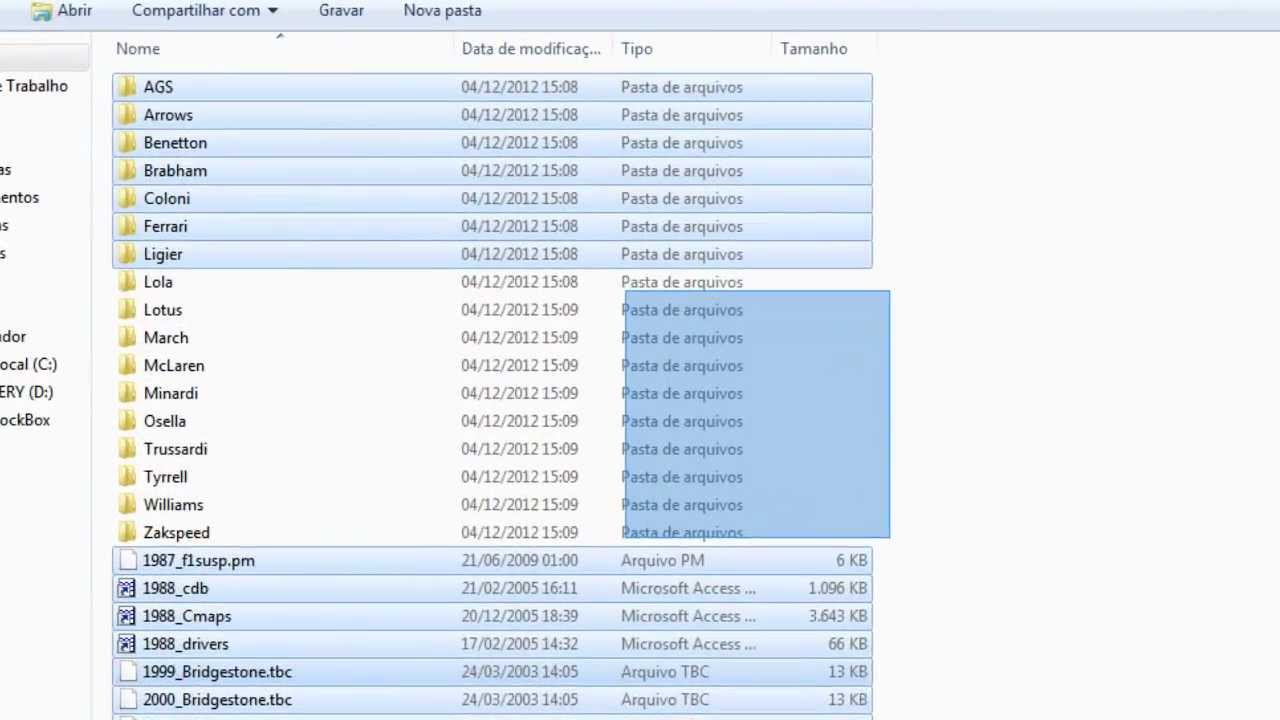Select the Tyrrell folder name

(166, 478)
